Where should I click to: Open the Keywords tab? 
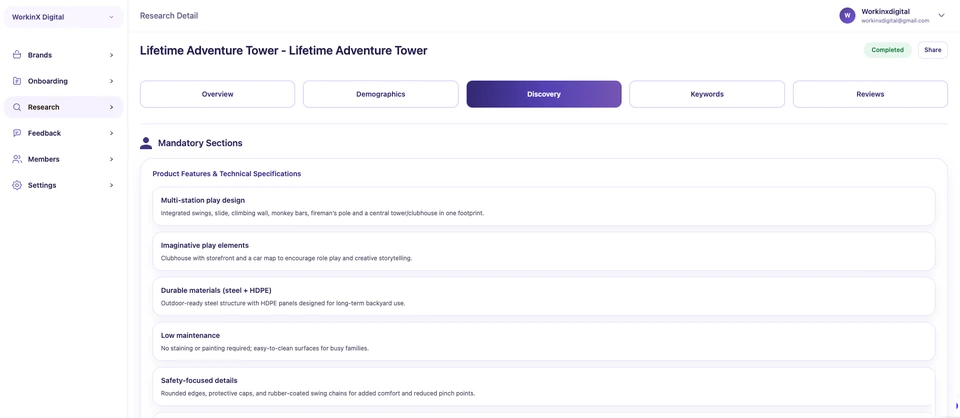707,94
